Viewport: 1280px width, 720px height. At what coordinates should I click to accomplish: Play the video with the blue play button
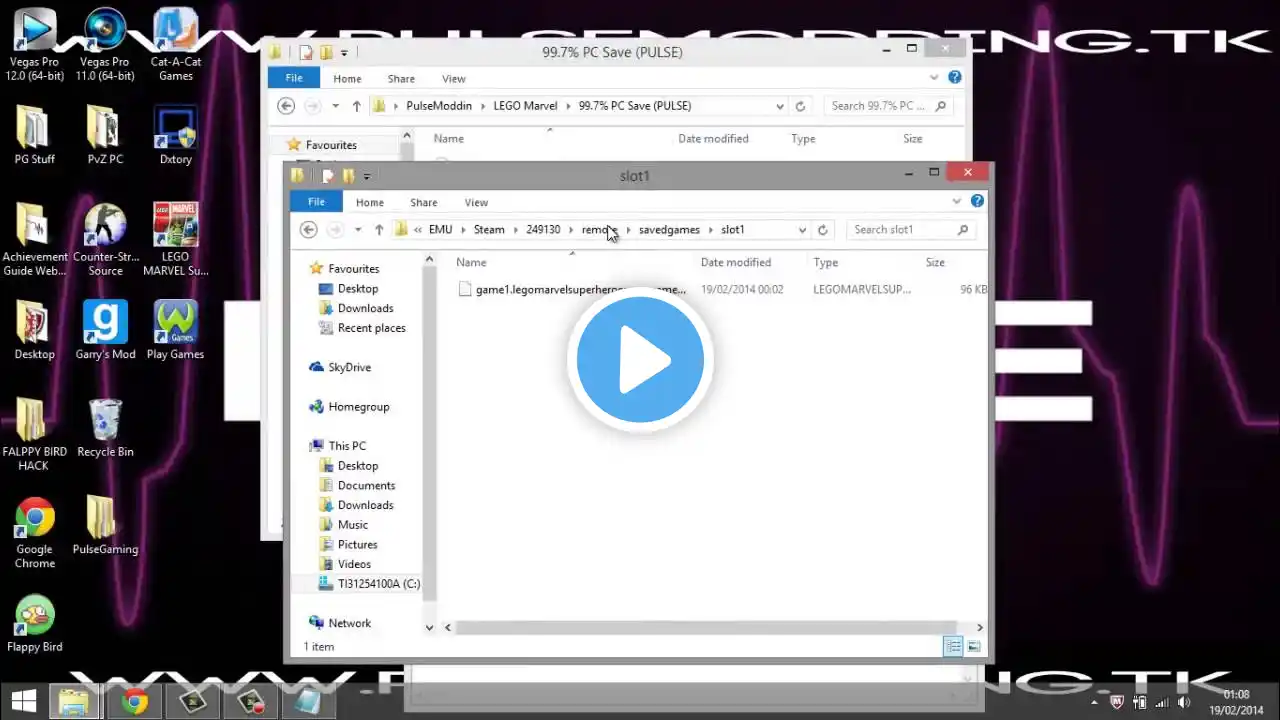click(640, 359)
